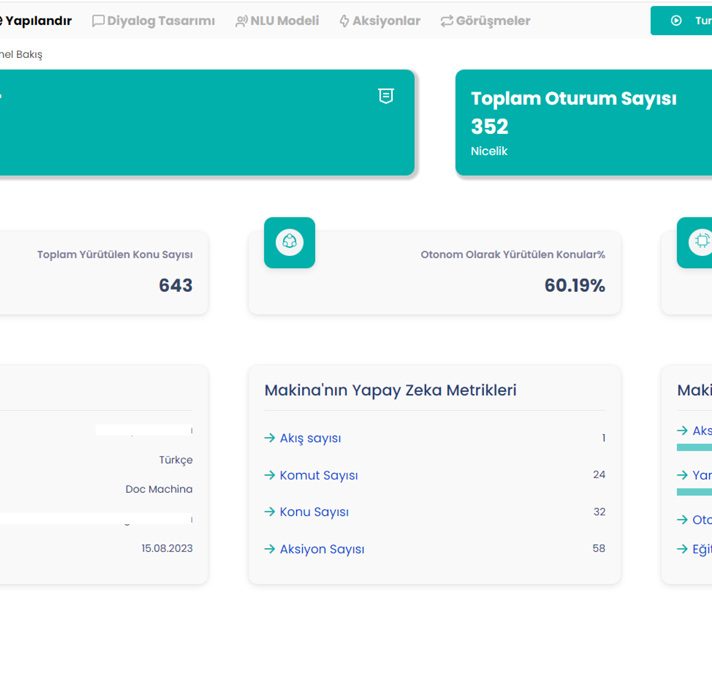Open the Komut Sayısı link
This screenshot has width=712, height=679.
tap(319, 476)
